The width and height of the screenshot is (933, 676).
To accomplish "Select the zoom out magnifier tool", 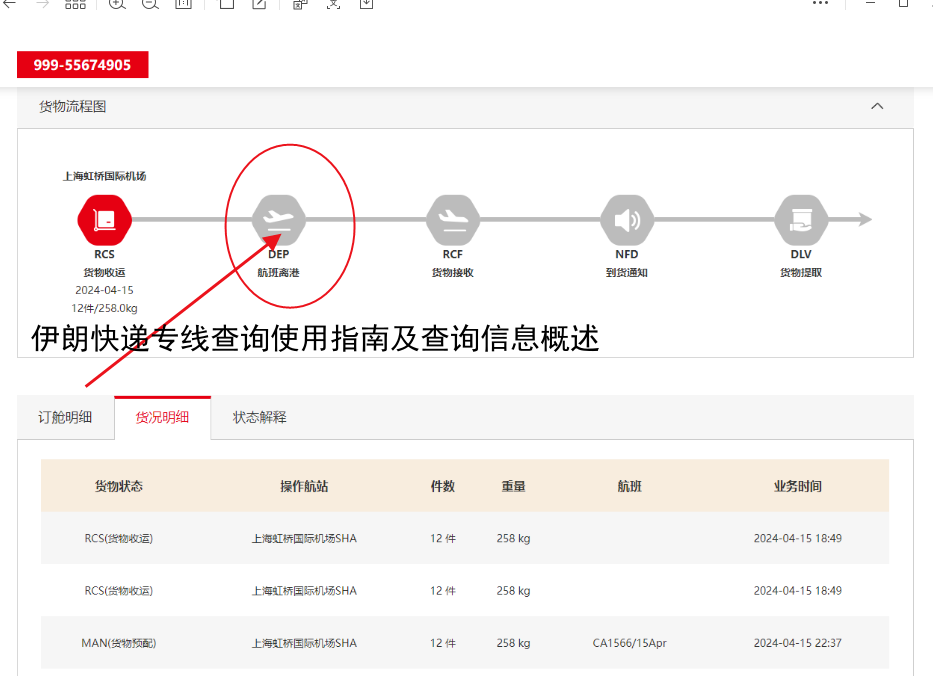I will click(149, 5).
